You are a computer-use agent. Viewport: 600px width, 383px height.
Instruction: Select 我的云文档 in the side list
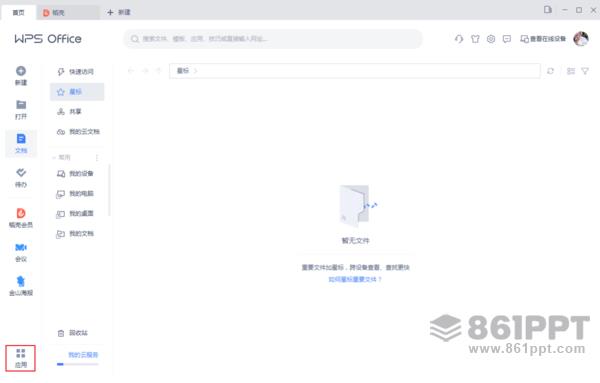click(x=77, y=132)
